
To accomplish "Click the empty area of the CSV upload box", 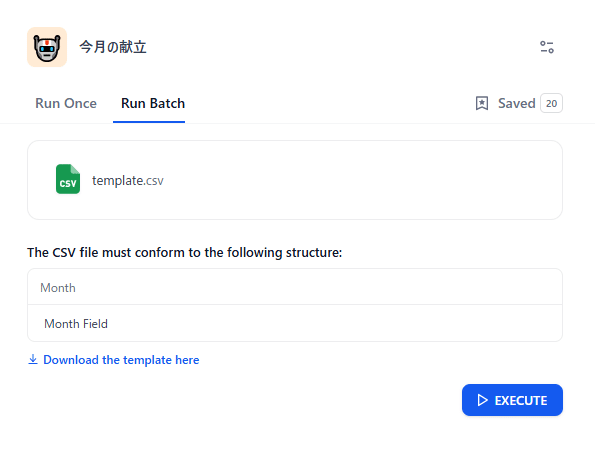I will [360, 180].
